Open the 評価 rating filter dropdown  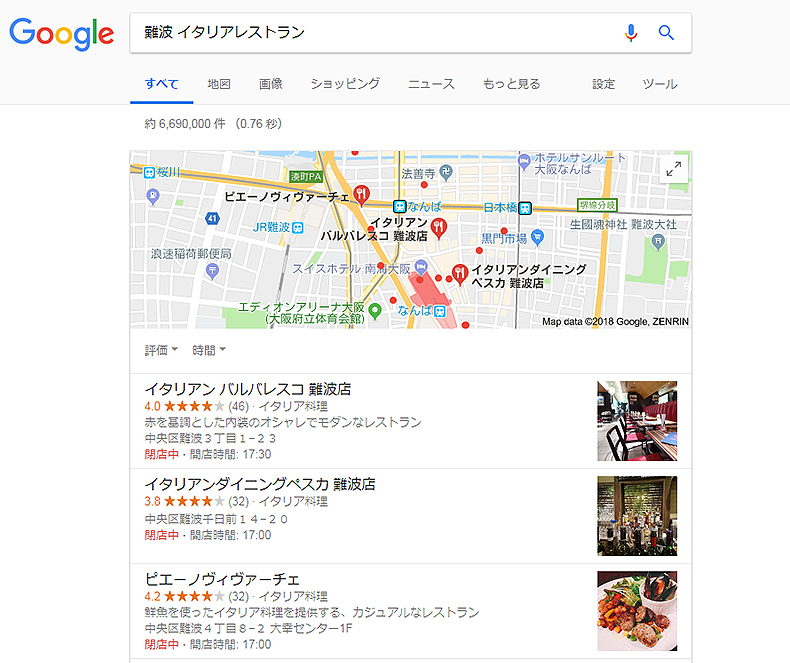click(161, 350)
